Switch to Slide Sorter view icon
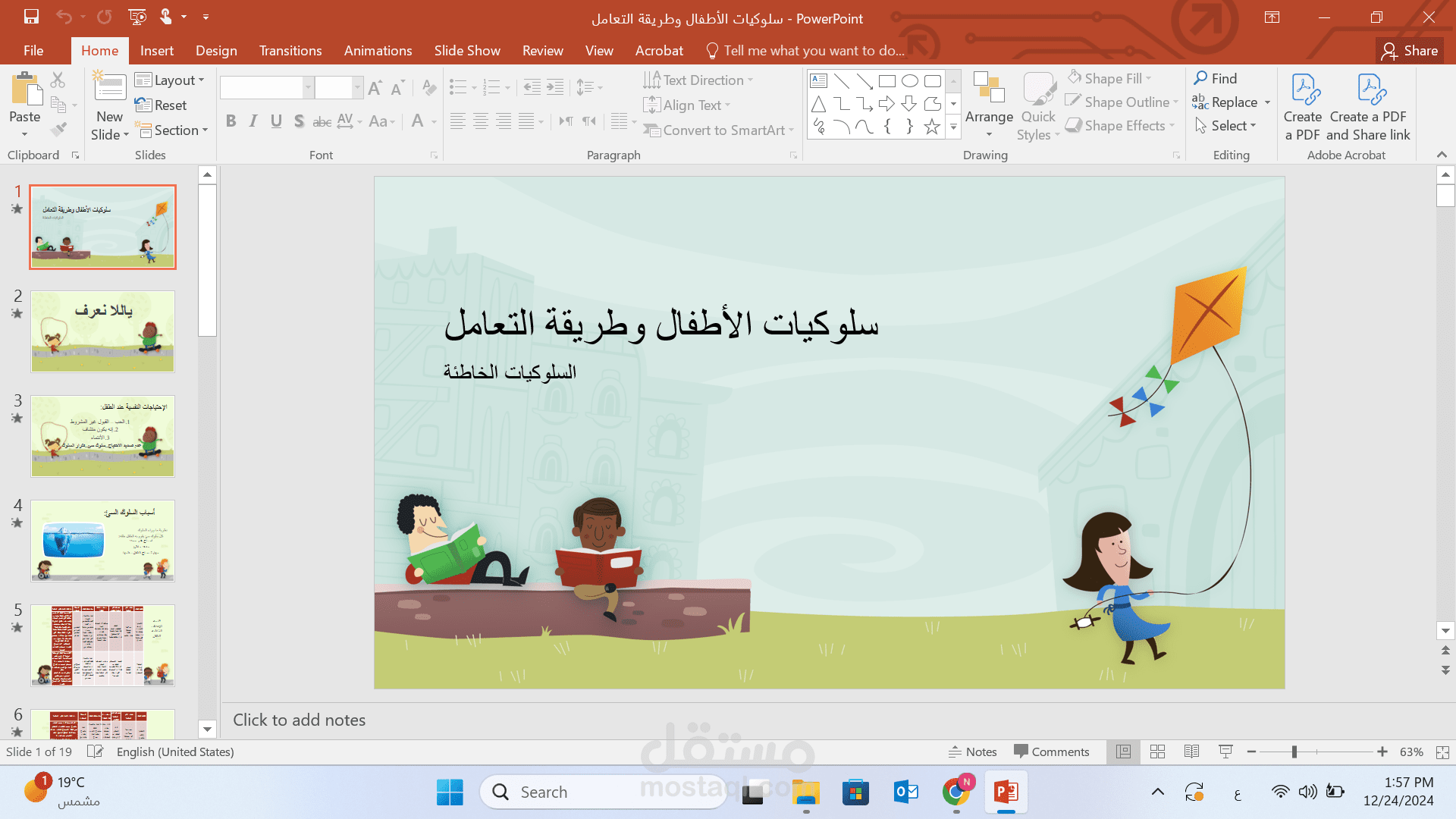 pyautogui.click(x=1157, y=752)
